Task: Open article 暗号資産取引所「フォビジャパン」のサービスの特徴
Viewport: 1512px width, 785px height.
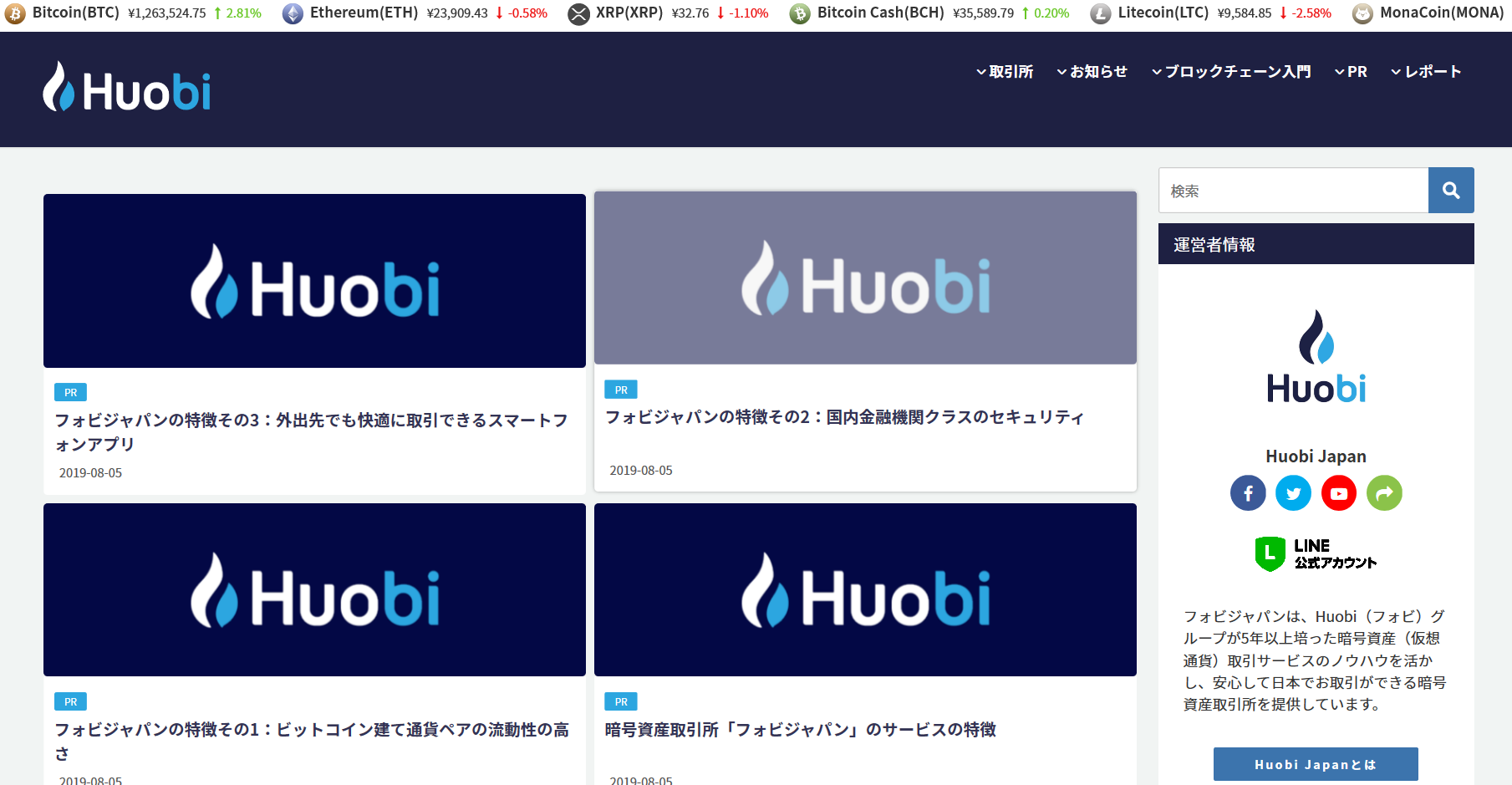Action: point(800,730)
